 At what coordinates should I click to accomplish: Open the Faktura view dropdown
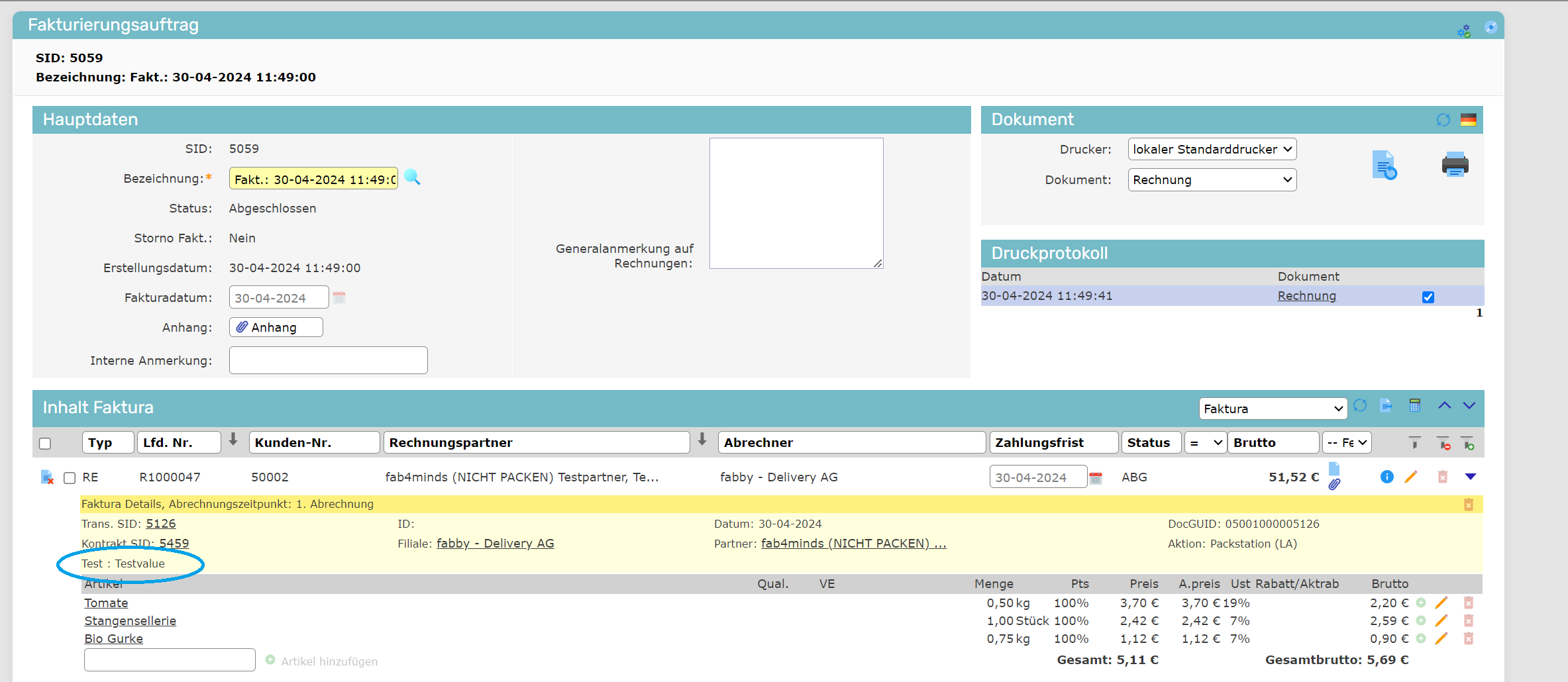[x=1272, y=409]
